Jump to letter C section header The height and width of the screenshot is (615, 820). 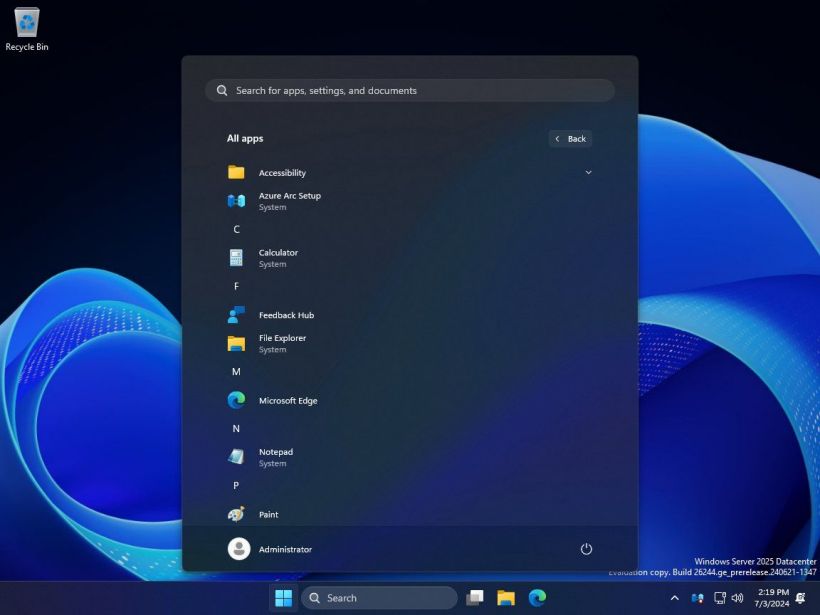(236, 229)
